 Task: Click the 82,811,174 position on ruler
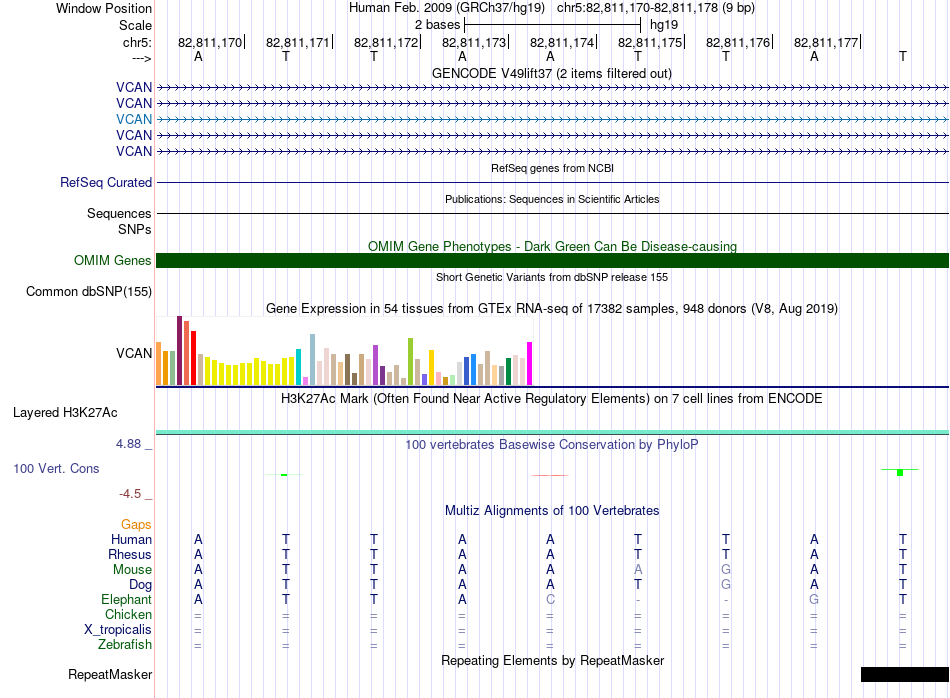562,42
